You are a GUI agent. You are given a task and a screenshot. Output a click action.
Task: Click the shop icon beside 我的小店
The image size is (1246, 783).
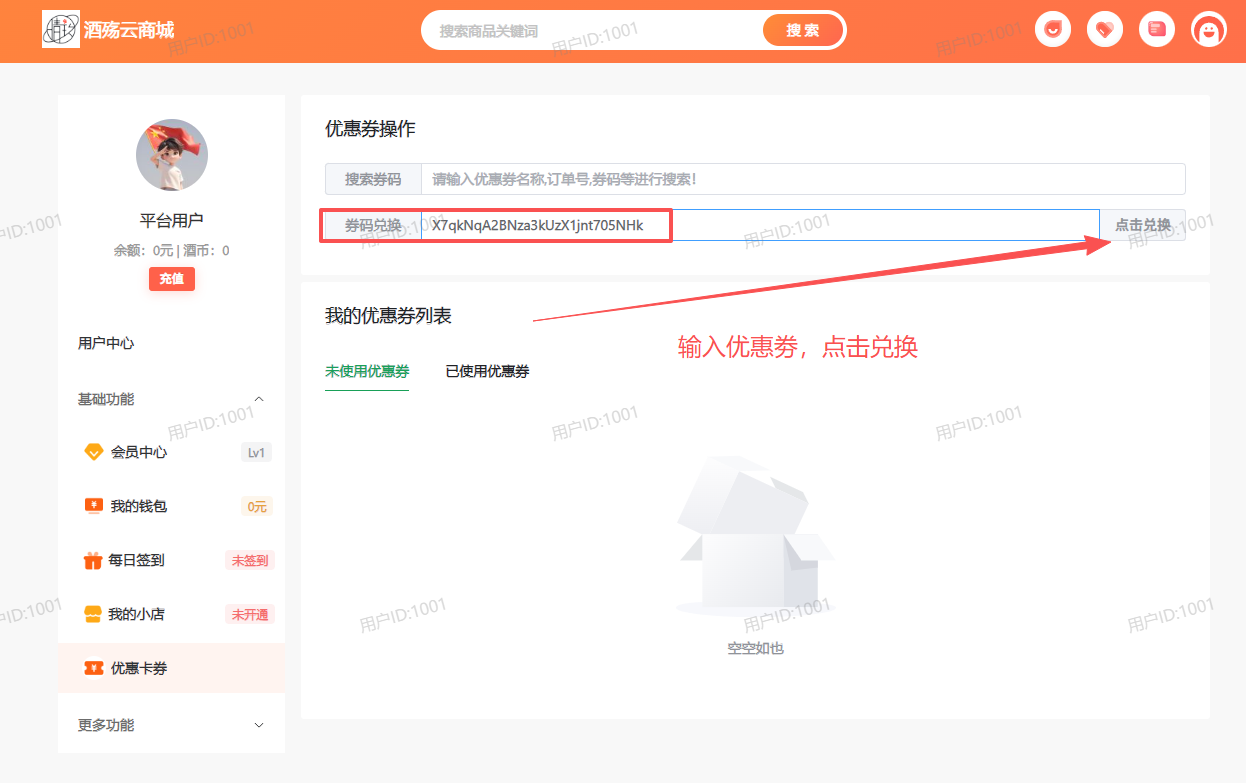click(93, 613)
